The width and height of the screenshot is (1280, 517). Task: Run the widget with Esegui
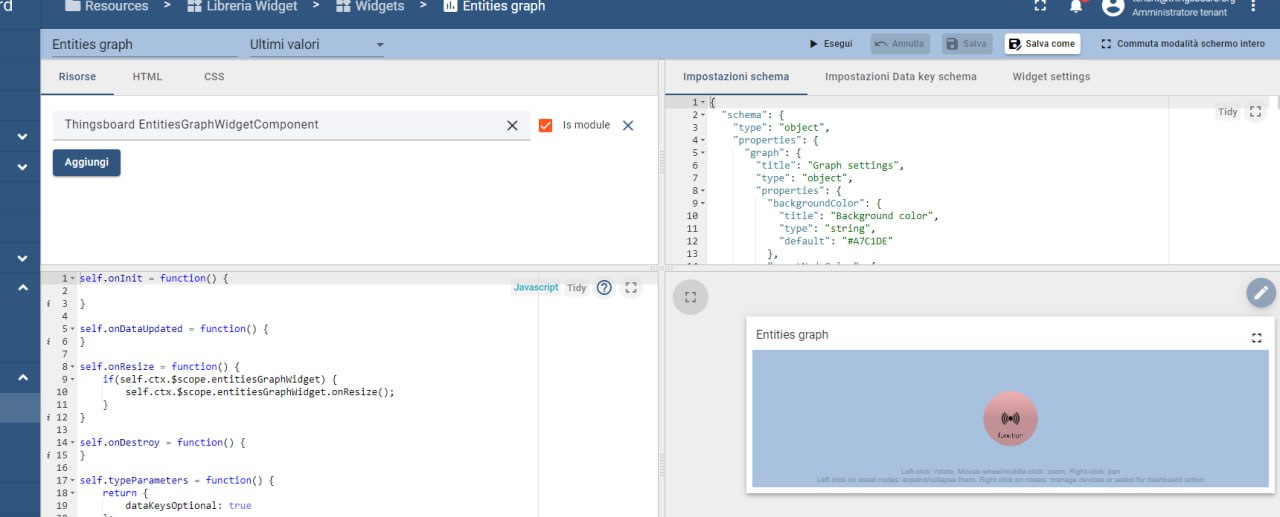tap(830, 44)
